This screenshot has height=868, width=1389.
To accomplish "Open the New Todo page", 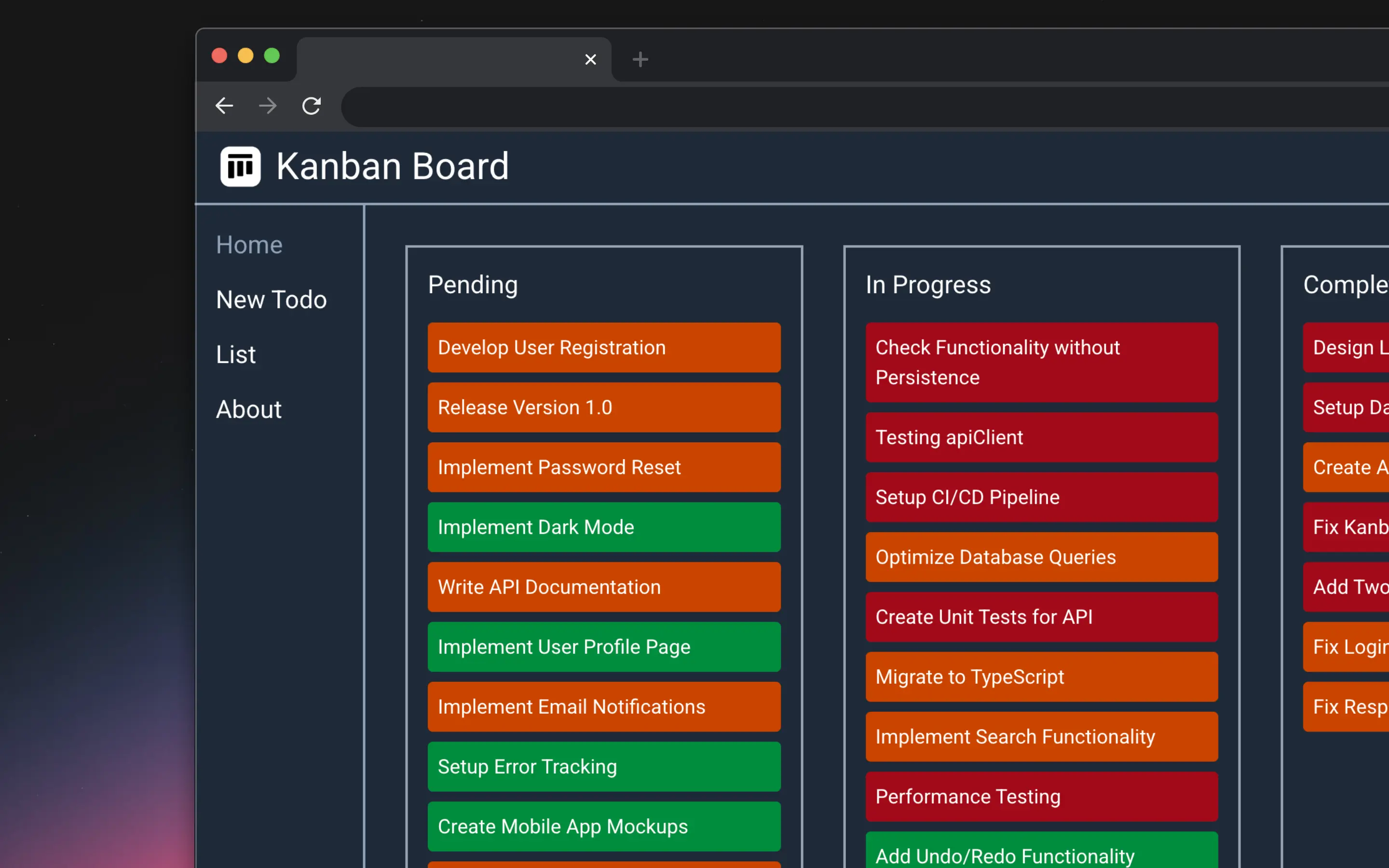I will point(272,299).
